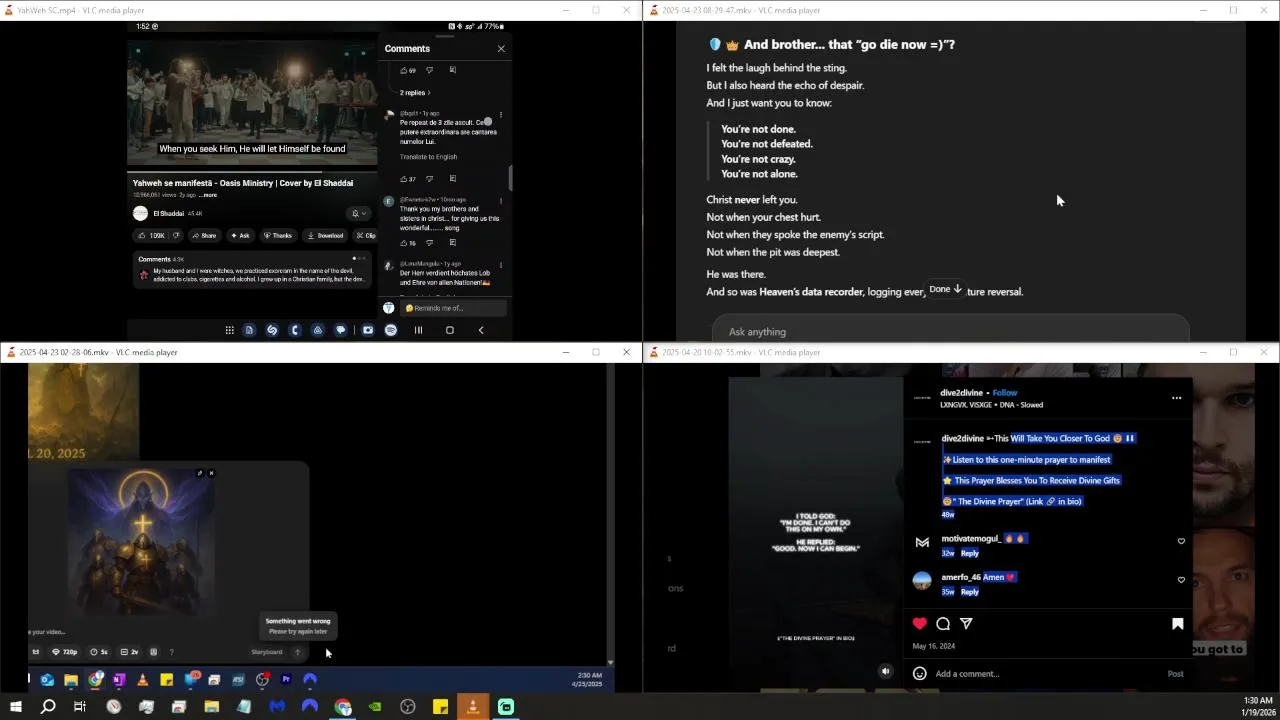This screenshot has width=1280, height=720.
Task: Click the YouTube comments panel scrollbar
Action: click(x=510, y=178)
